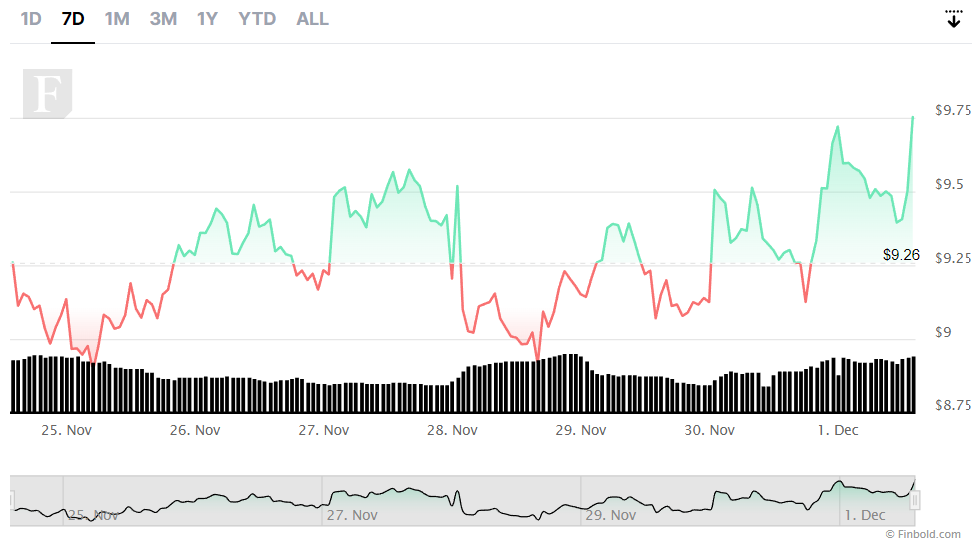Switch to the 3M range
Screen dimensions: 972x547
[163, 19]
